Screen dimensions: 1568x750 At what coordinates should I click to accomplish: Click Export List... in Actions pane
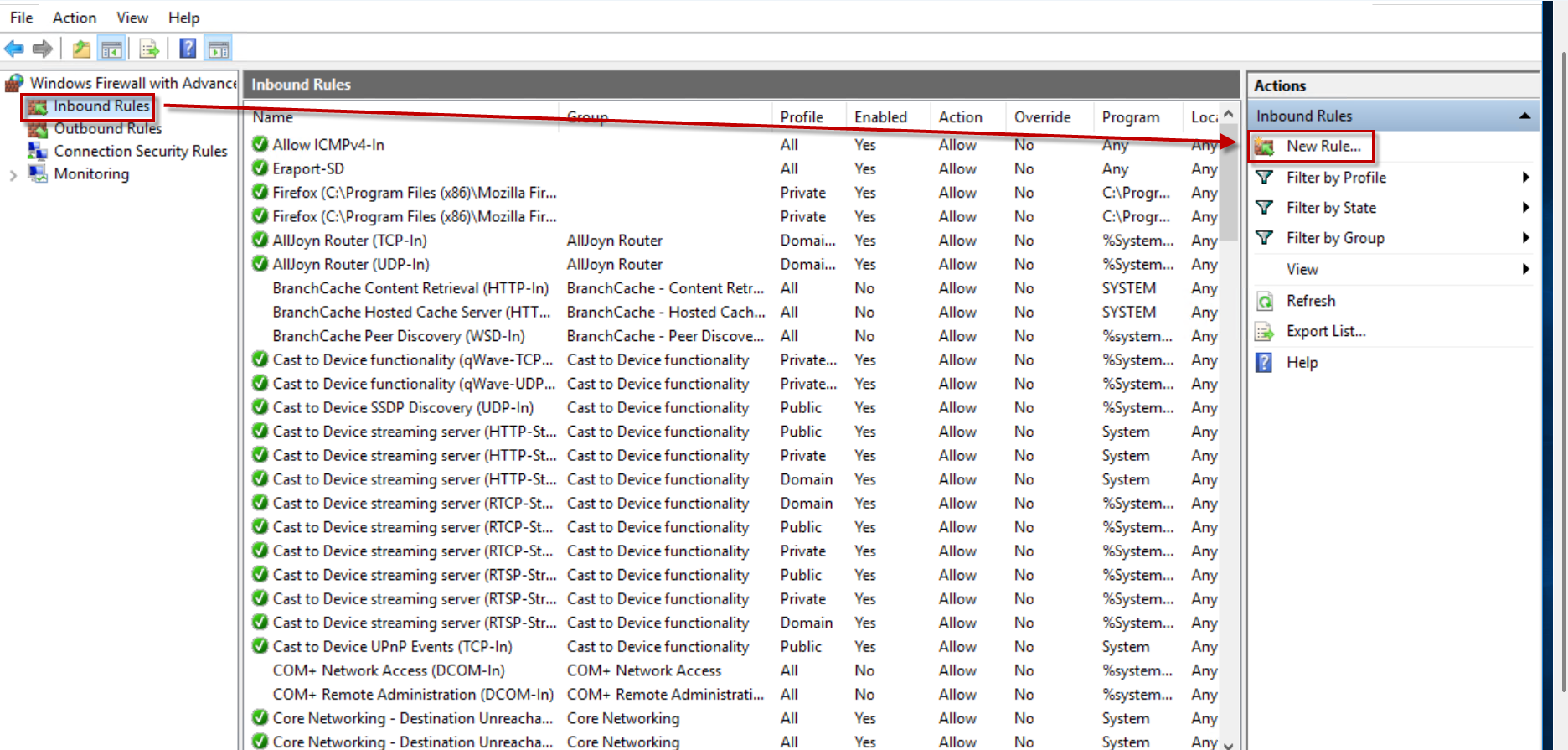[1325, 332]
